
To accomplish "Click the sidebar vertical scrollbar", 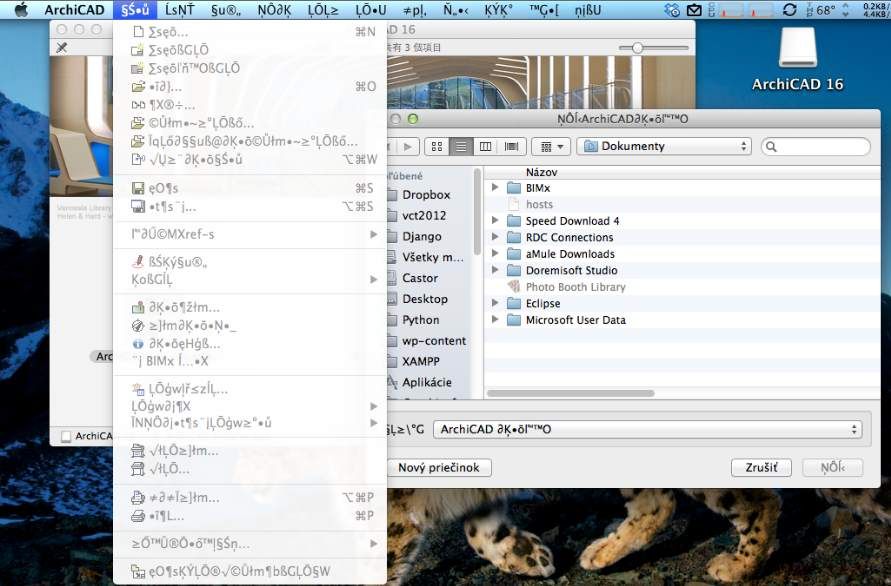I will pos(477,213).
